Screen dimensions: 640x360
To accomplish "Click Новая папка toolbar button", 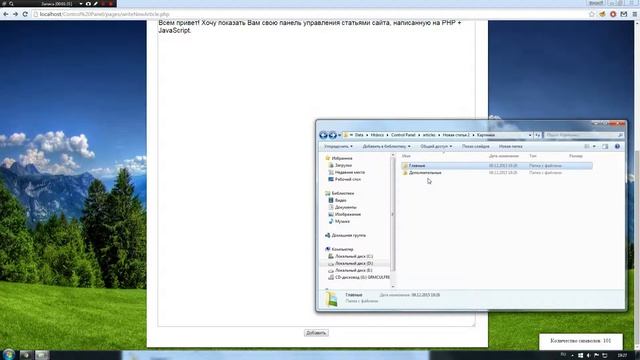I will tap(511, 146).
